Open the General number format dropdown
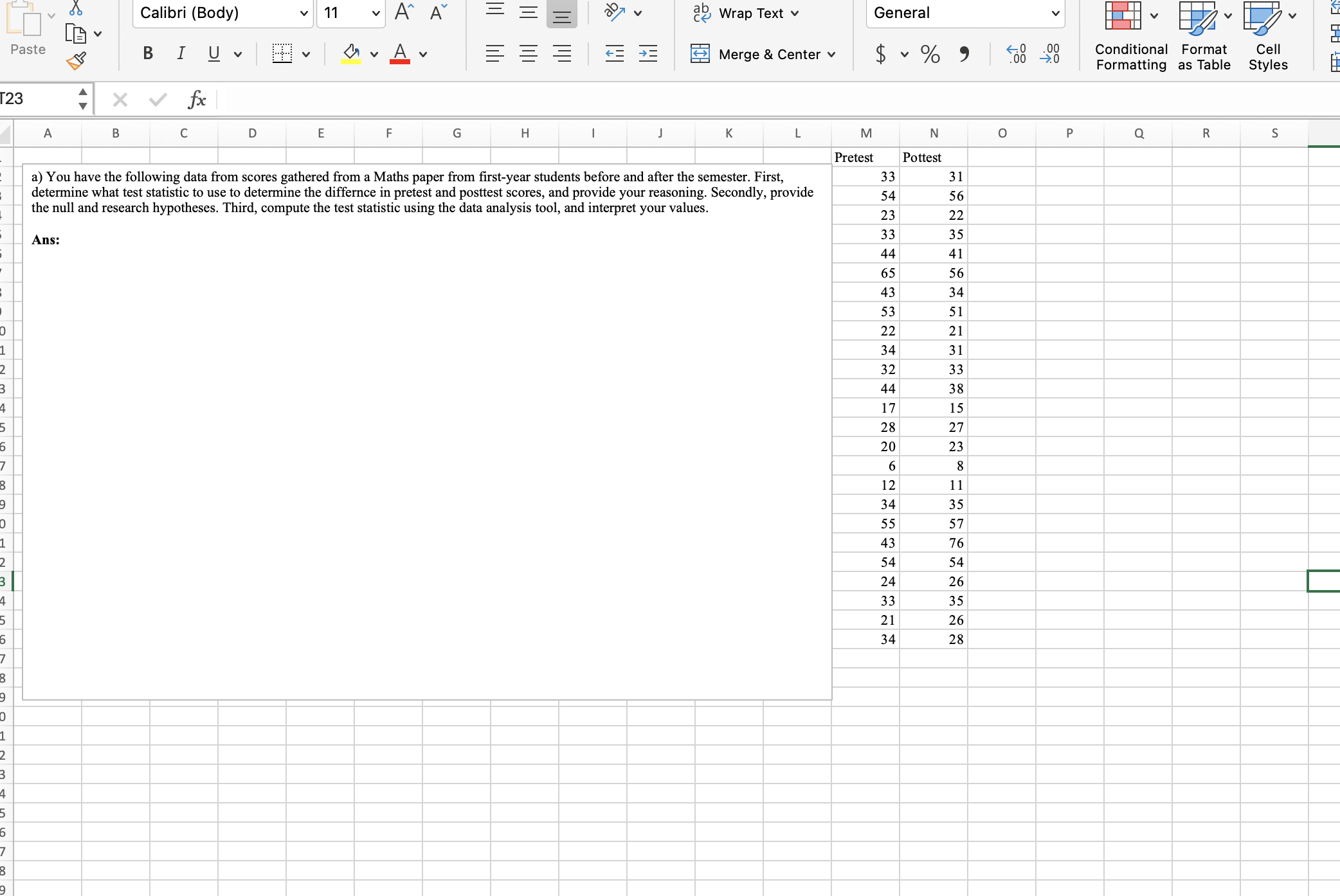The width and height of the screenshot is (1340, 896). [1055, 13]
